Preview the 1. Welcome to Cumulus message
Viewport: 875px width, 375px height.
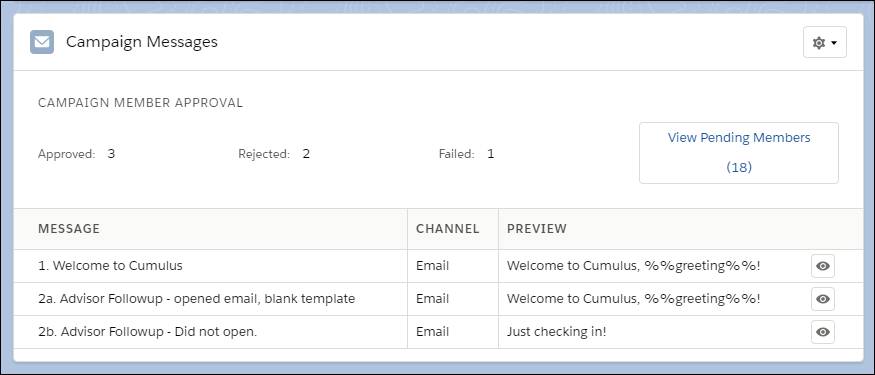tap(823, 266)
